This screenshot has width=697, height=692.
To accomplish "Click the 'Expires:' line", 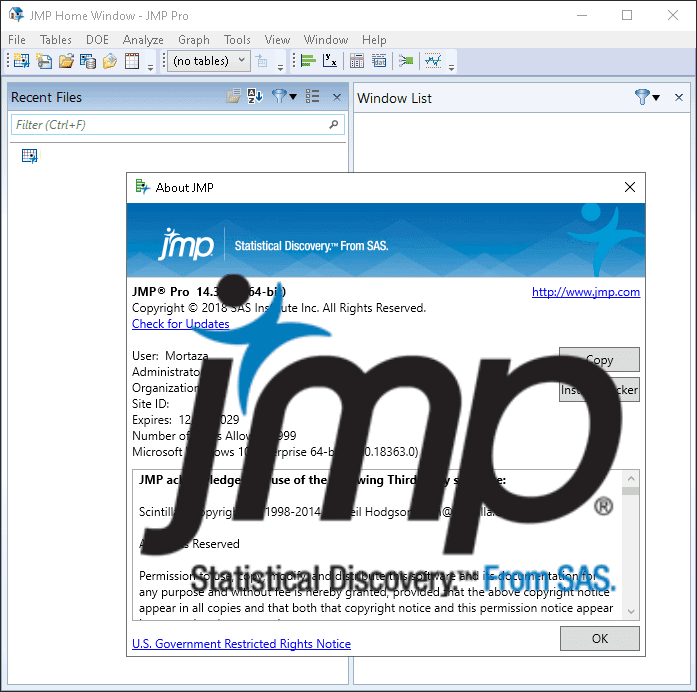I will tap(185, 420).
